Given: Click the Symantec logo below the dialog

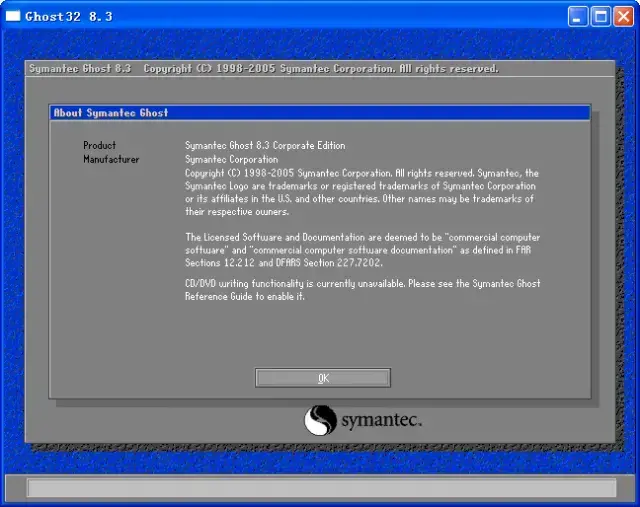Looking at the screenshot, I should 362,420.
